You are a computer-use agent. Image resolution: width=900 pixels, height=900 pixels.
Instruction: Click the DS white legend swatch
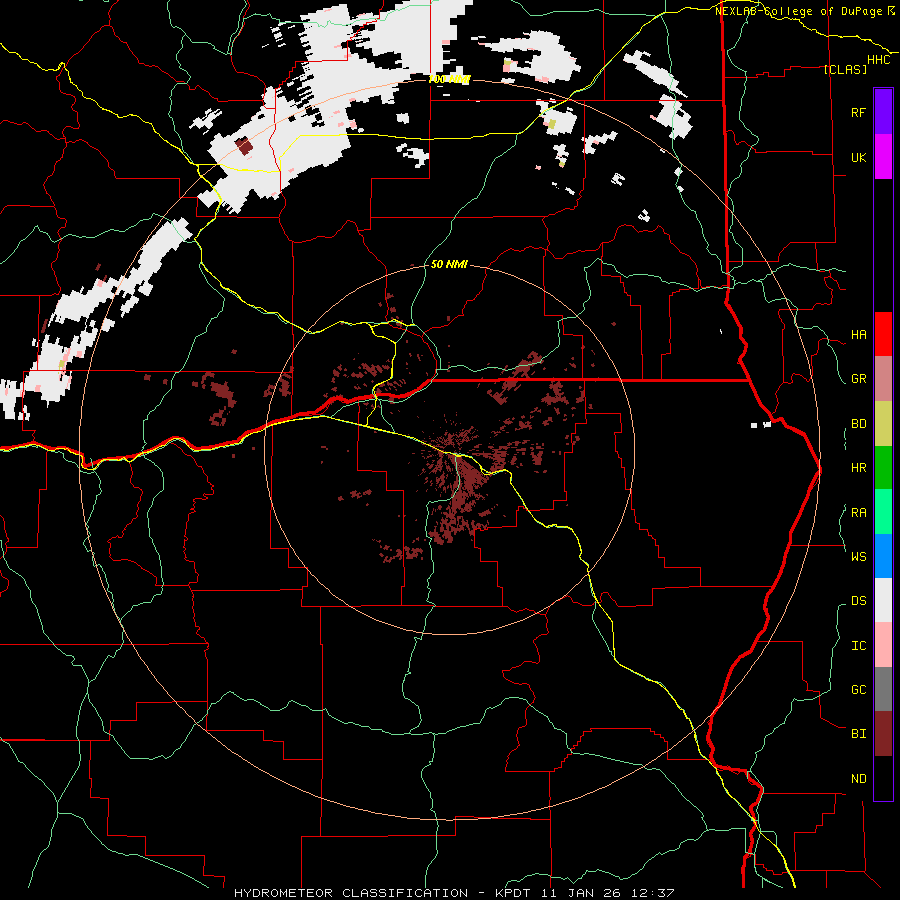pos(883,600)
